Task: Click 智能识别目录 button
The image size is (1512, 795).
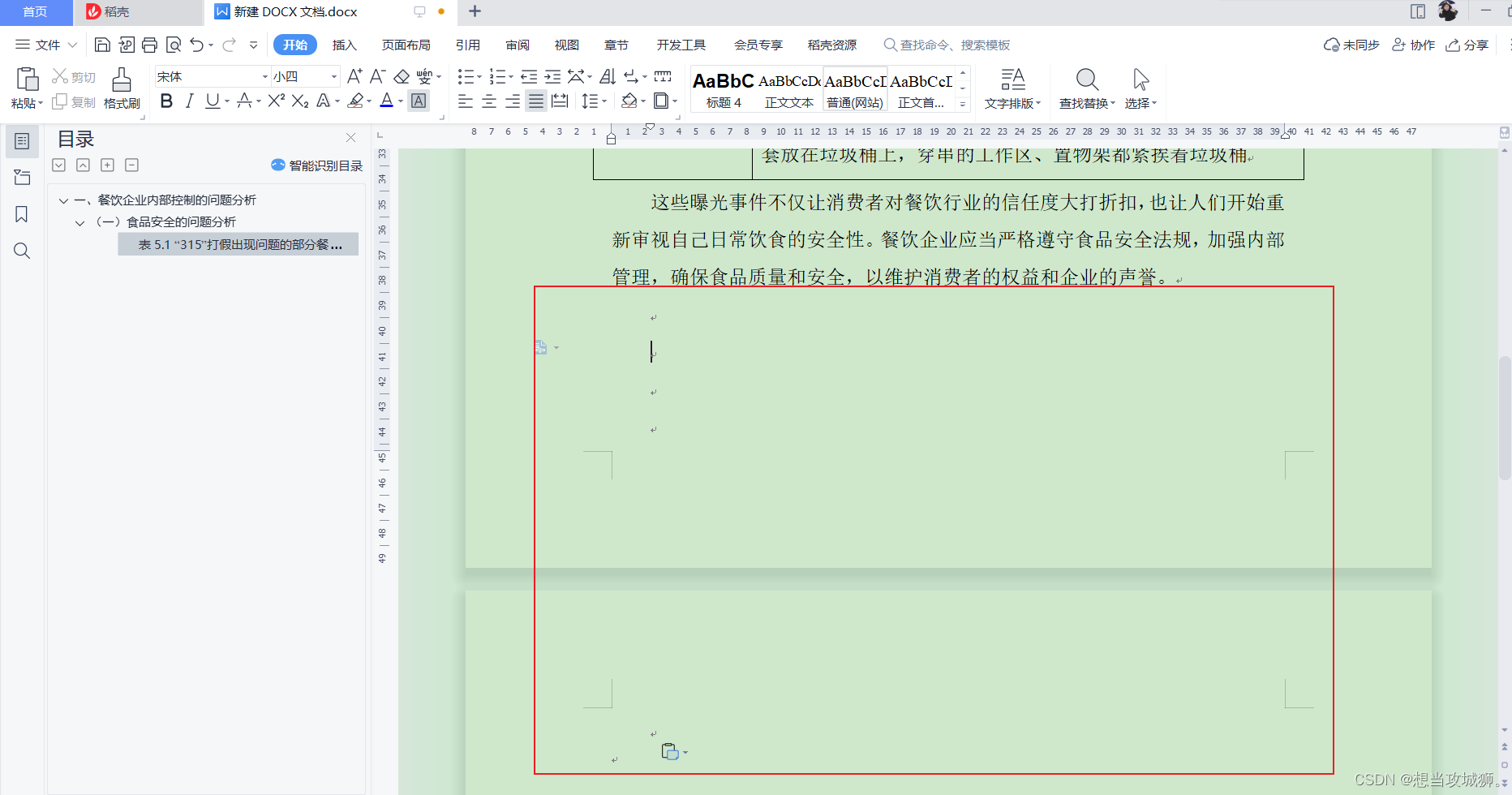Action: 317,165
